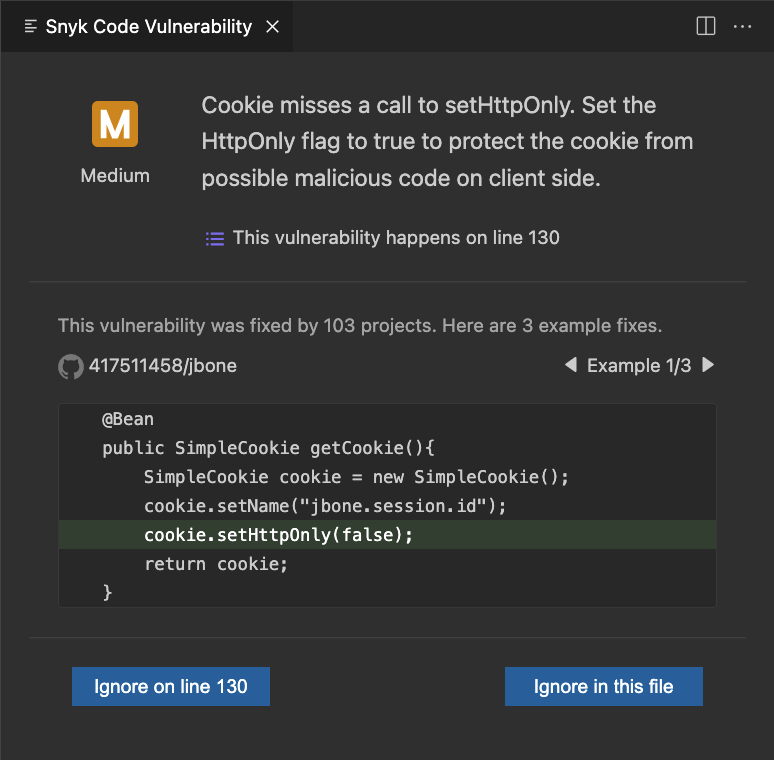Open the 417511458/jbone repository link
This screenshot has height=760, width=774.
point(163,366)
